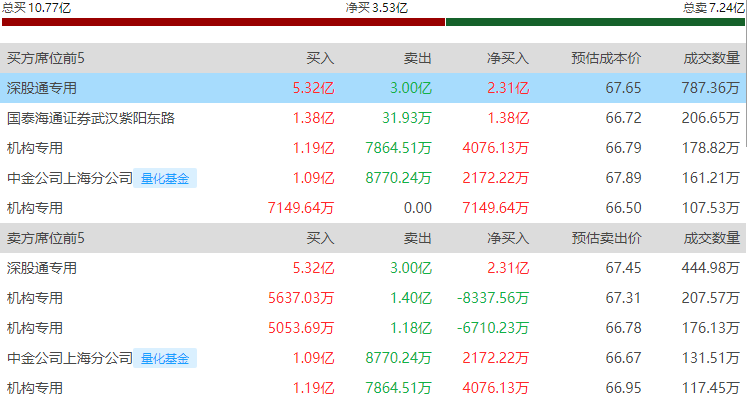Open 中金公司上海分公司 in buyer list
The image size is (747, 399).
point(70,178)
